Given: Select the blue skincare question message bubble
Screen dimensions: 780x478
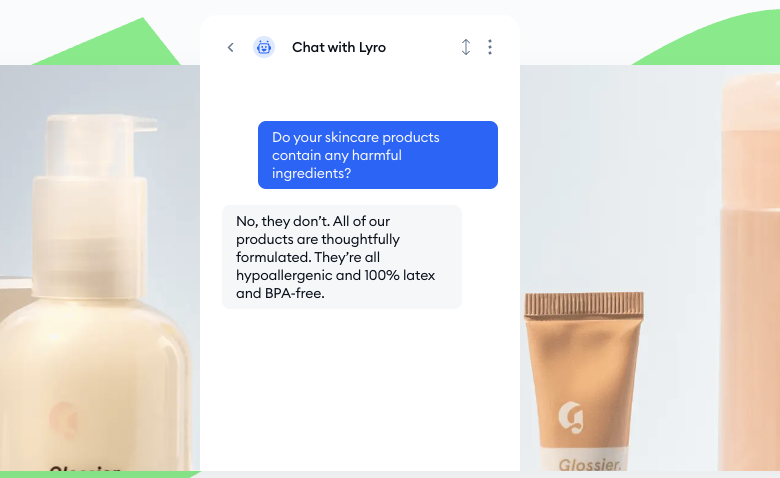Looking at the screenshot, I should point(378,155).
